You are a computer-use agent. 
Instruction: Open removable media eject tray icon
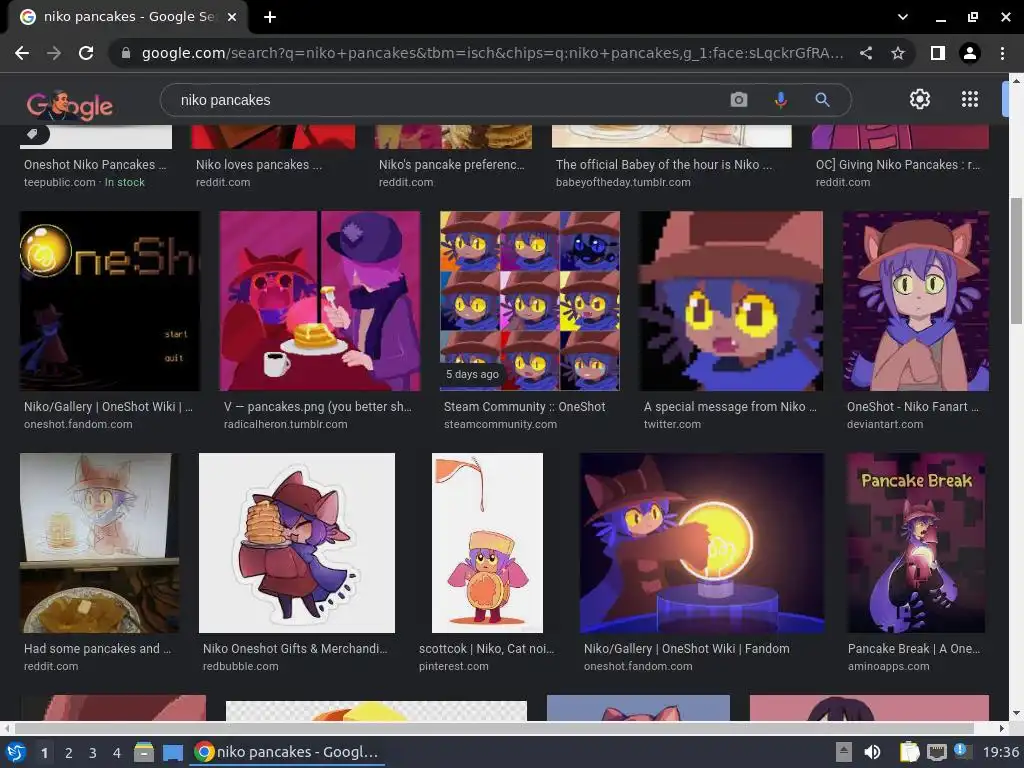[x=844, y=752]
